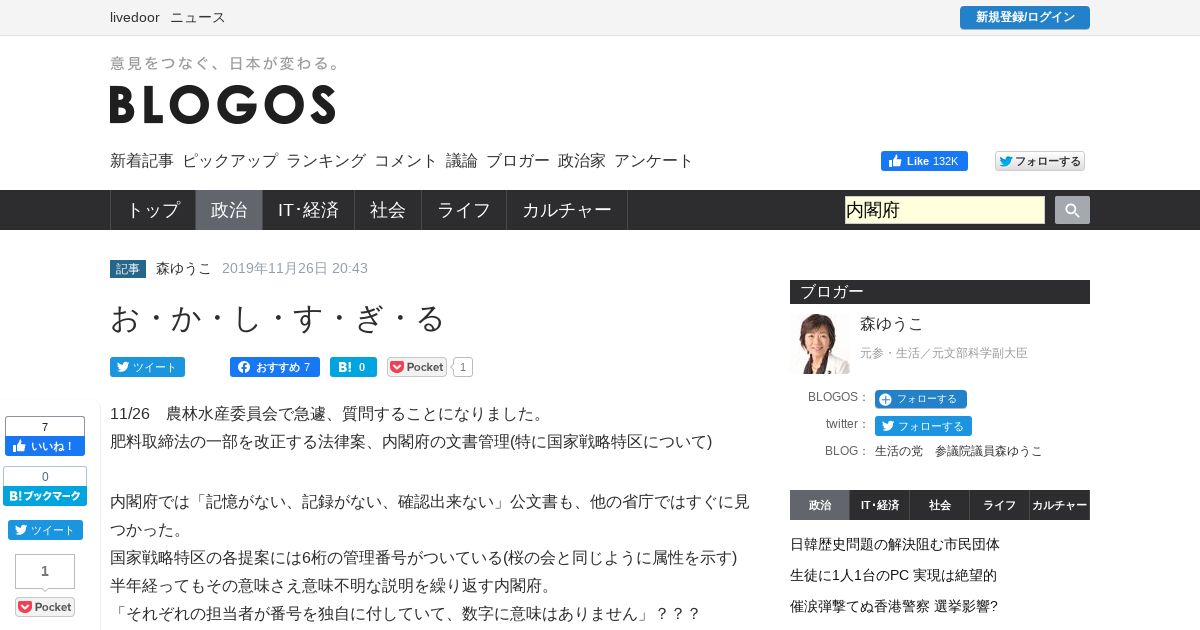
Task: Click the Hatena B! 0 button under title
Action: pyautogui.click(x=353, y=367)
